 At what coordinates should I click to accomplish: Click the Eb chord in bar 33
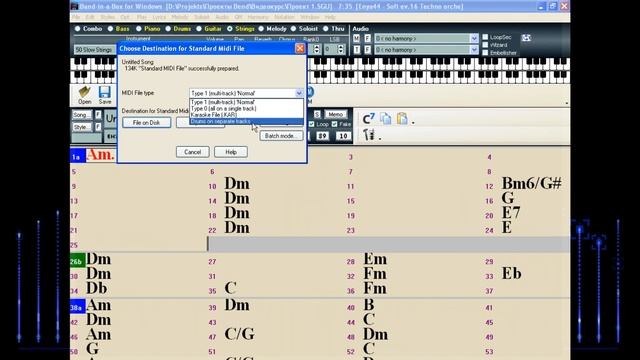pos(511,273)
